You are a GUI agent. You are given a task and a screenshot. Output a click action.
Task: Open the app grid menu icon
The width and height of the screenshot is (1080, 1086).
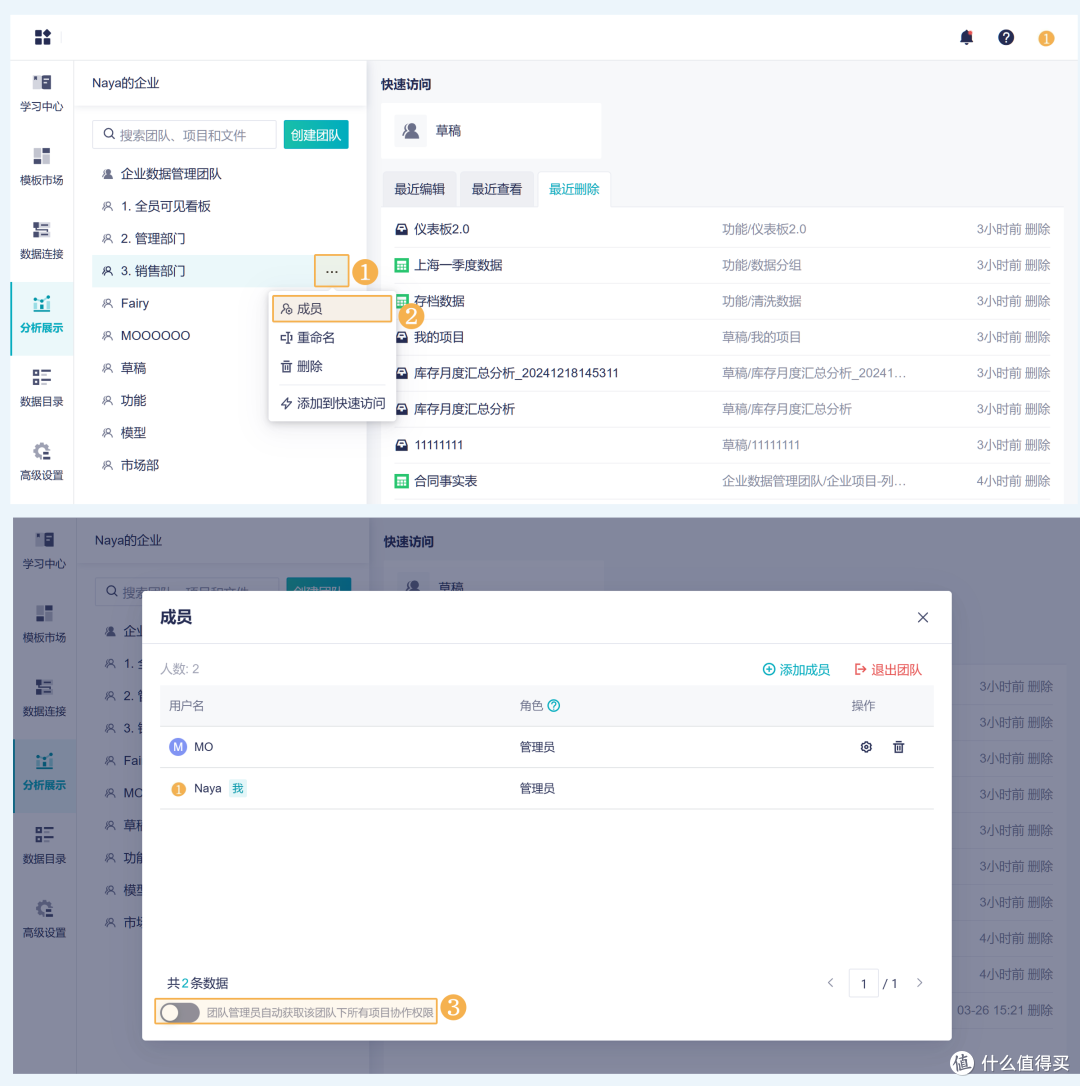point(42,37)
